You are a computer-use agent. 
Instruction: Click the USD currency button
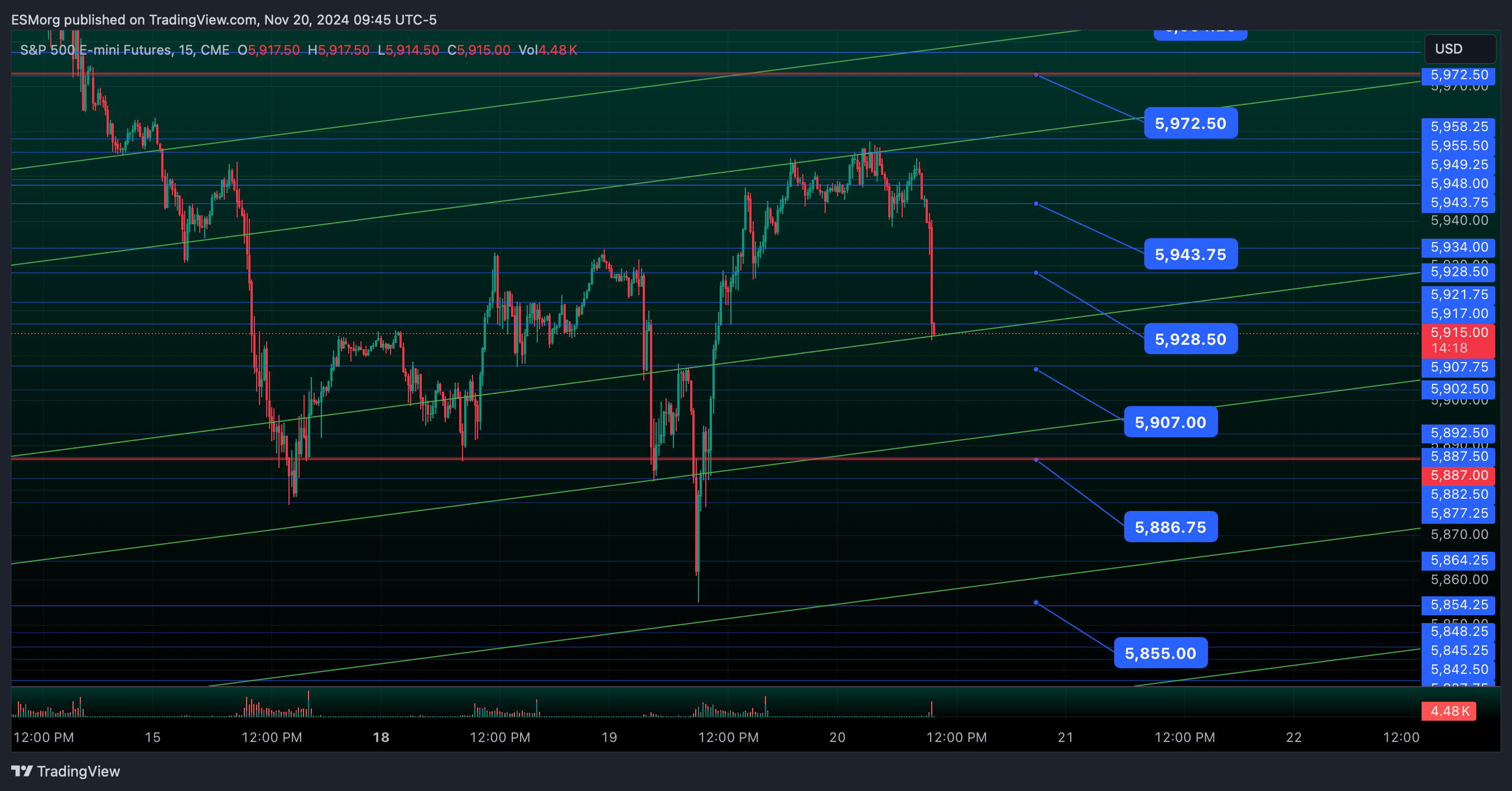1460,49
